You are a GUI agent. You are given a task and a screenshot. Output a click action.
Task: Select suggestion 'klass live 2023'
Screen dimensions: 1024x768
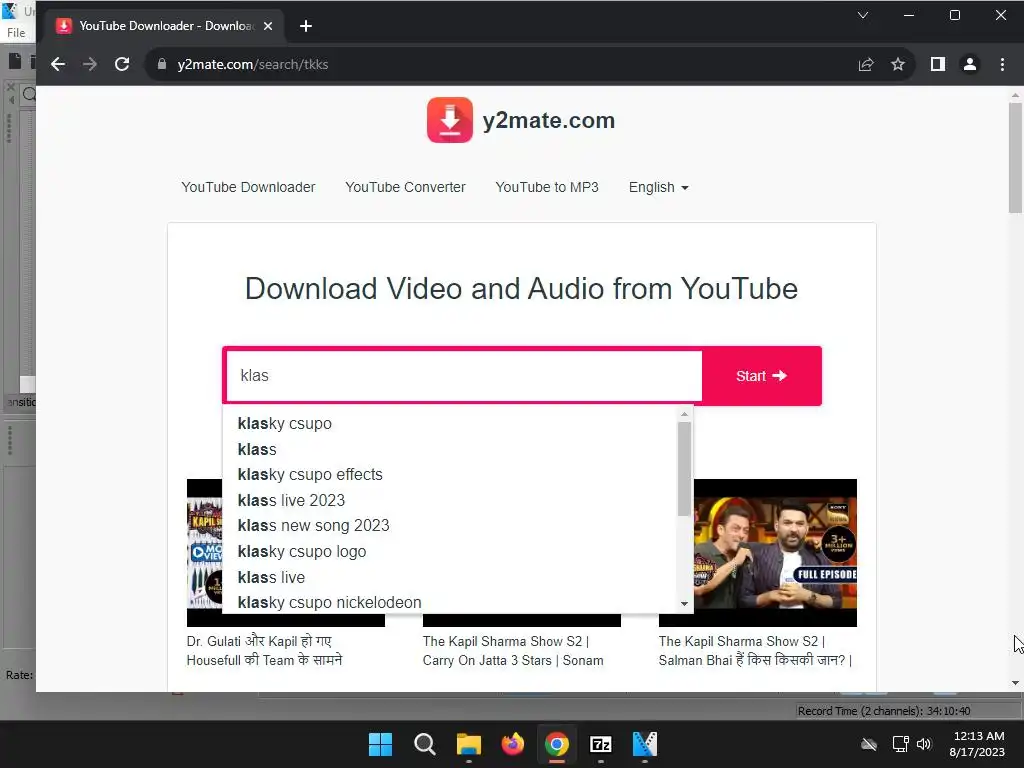click(451, 500)
